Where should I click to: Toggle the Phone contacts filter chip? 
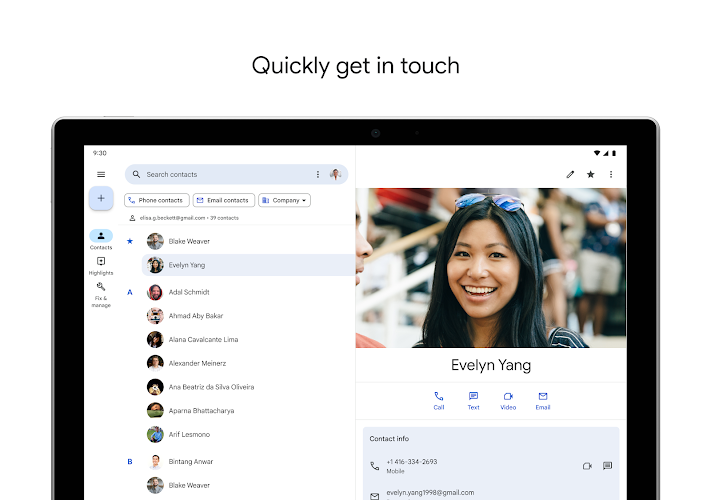click(156, 200)
